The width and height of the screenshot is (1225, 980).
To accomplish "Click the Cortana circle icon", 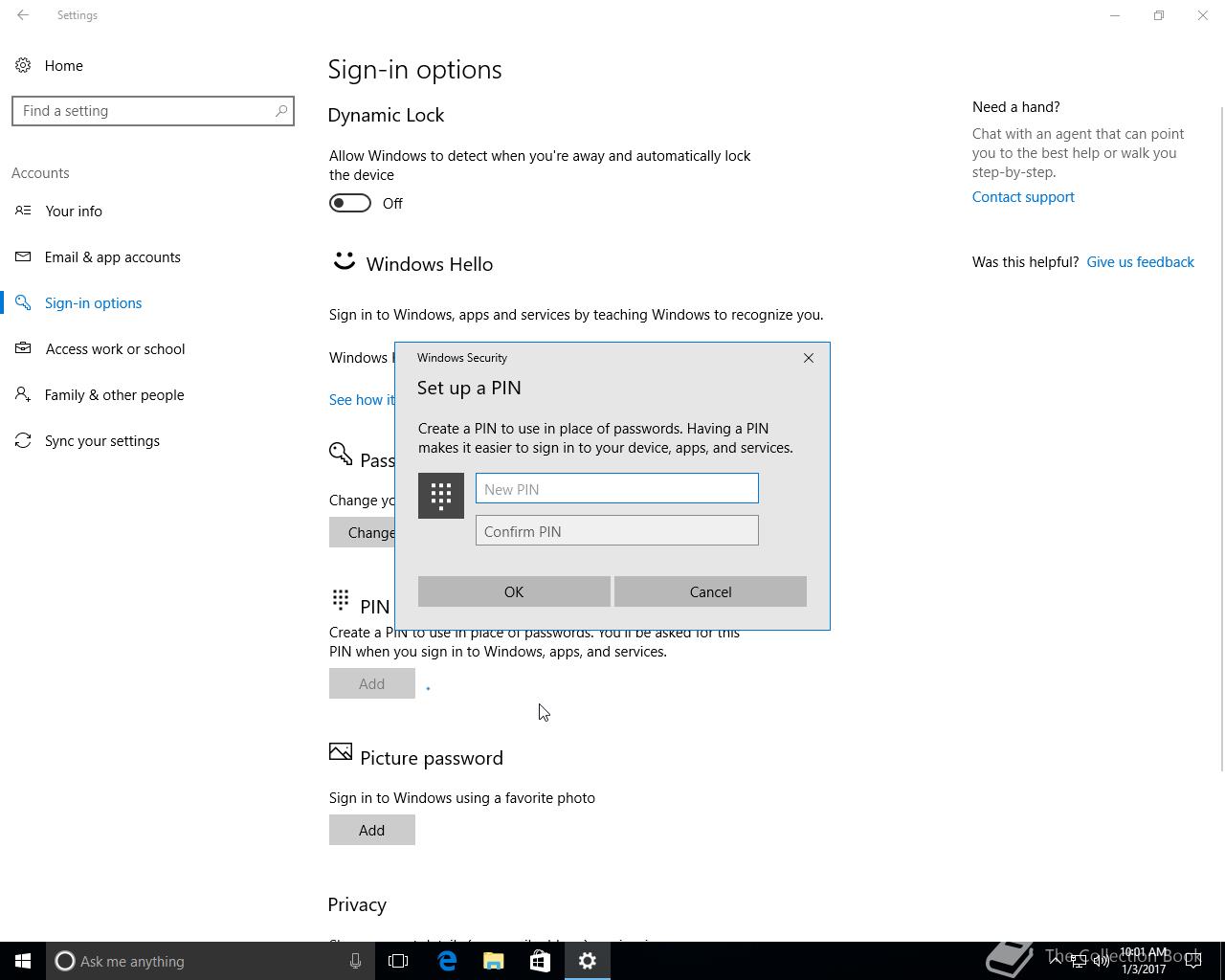I will point(65,961).
